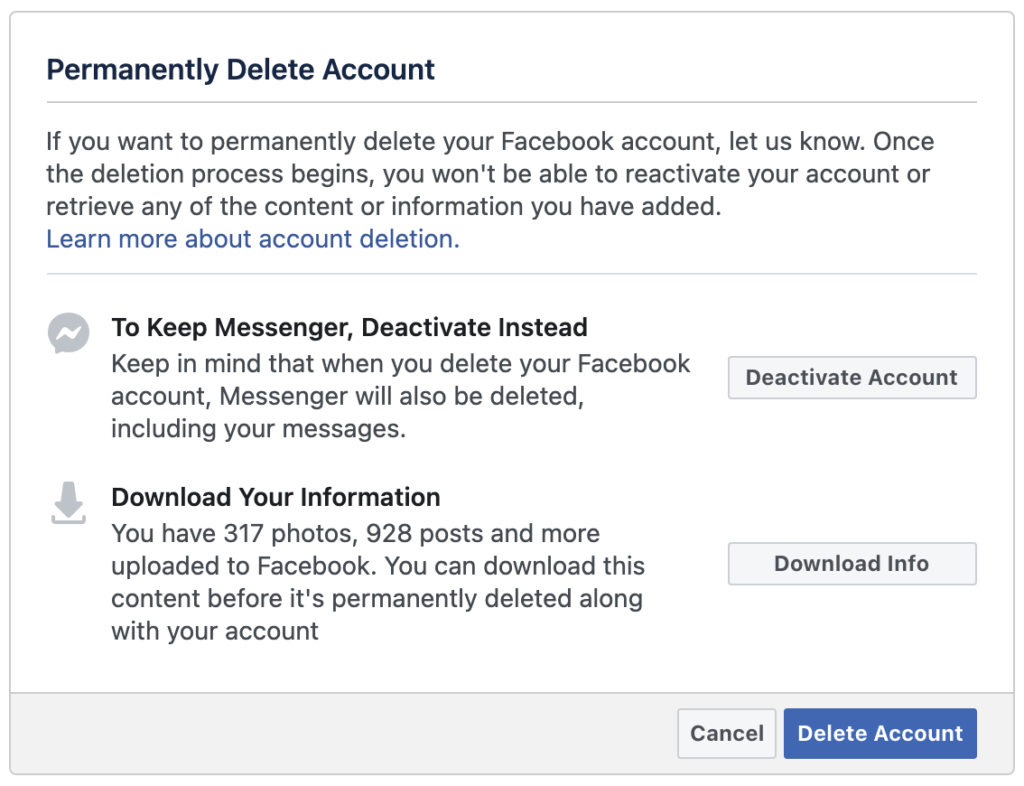1024x786 pixels.
Task: Click the Permanently Delete Account dialog title
Action: click(241, 70)
